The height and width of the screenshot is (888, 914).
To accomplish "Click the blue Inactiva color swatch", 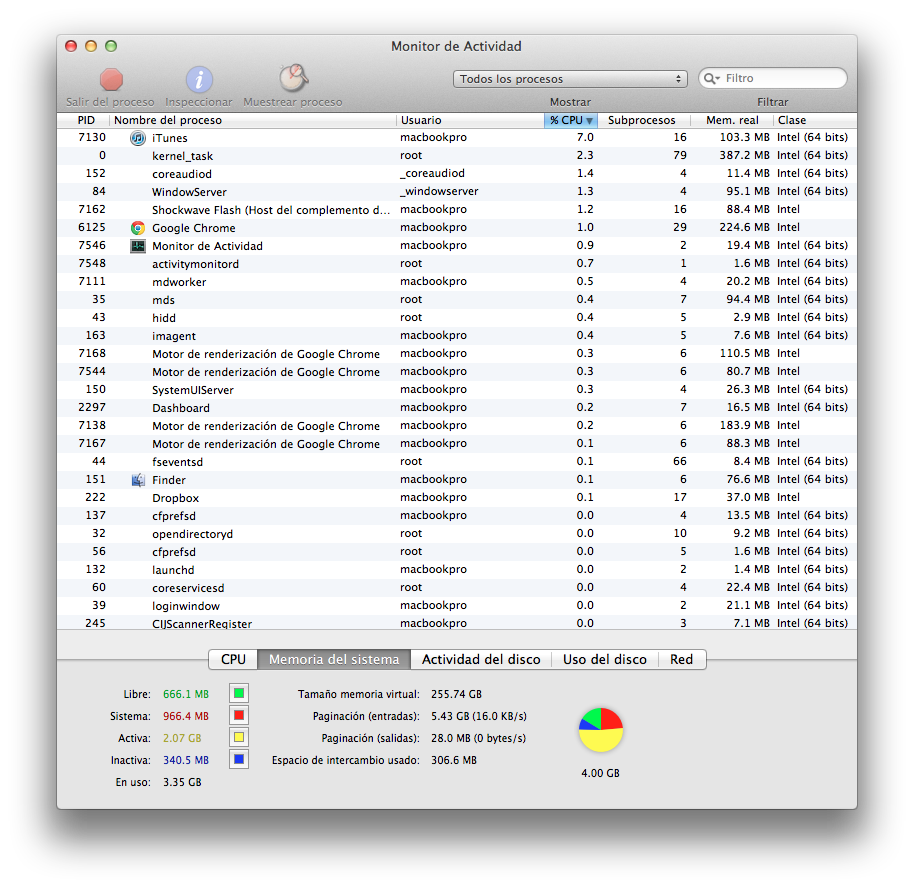I will point(238,759).
